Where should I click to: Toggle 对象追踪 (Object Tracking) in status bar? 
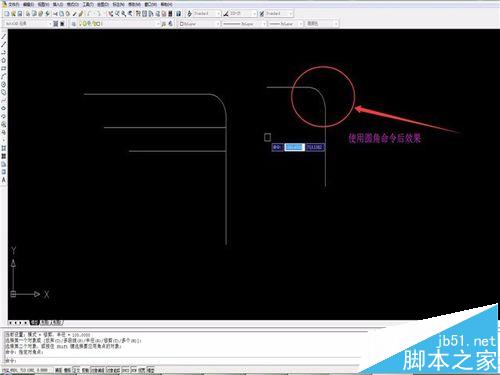113,370
